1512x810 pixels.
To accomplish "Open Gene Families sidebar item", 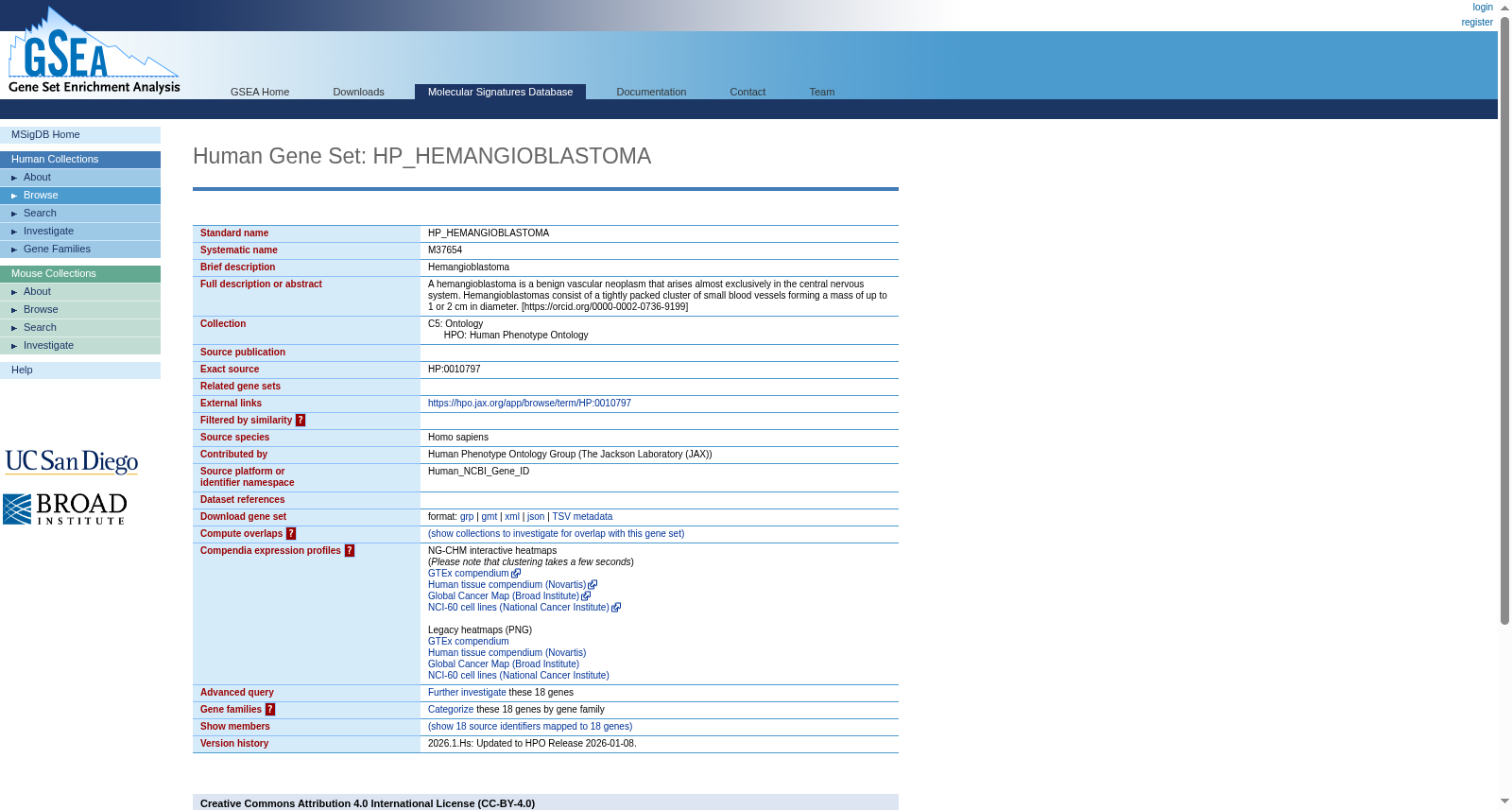I will coord(80,250).
